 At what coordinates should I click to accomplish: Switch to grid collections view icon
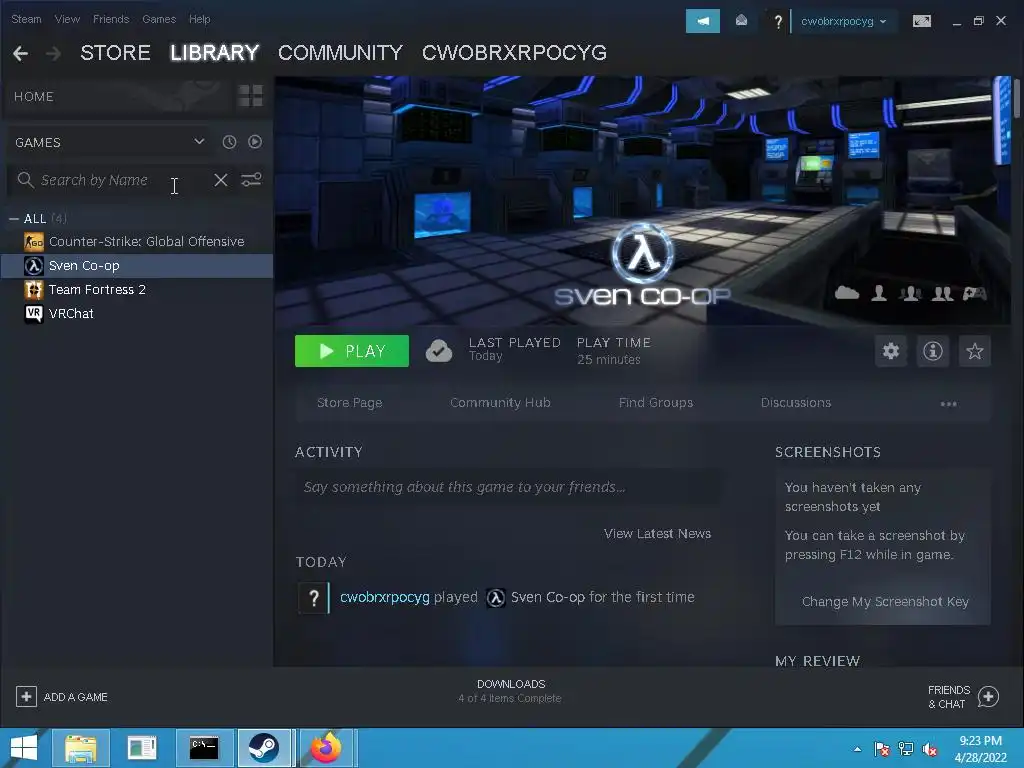pyautogui.click(x=250, y=96)
